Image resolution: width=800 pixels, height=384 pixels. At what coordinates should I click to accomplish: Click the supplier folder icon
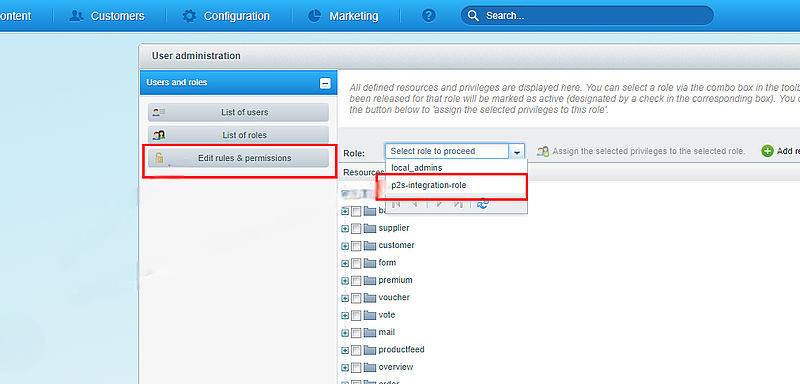[370, 228]
